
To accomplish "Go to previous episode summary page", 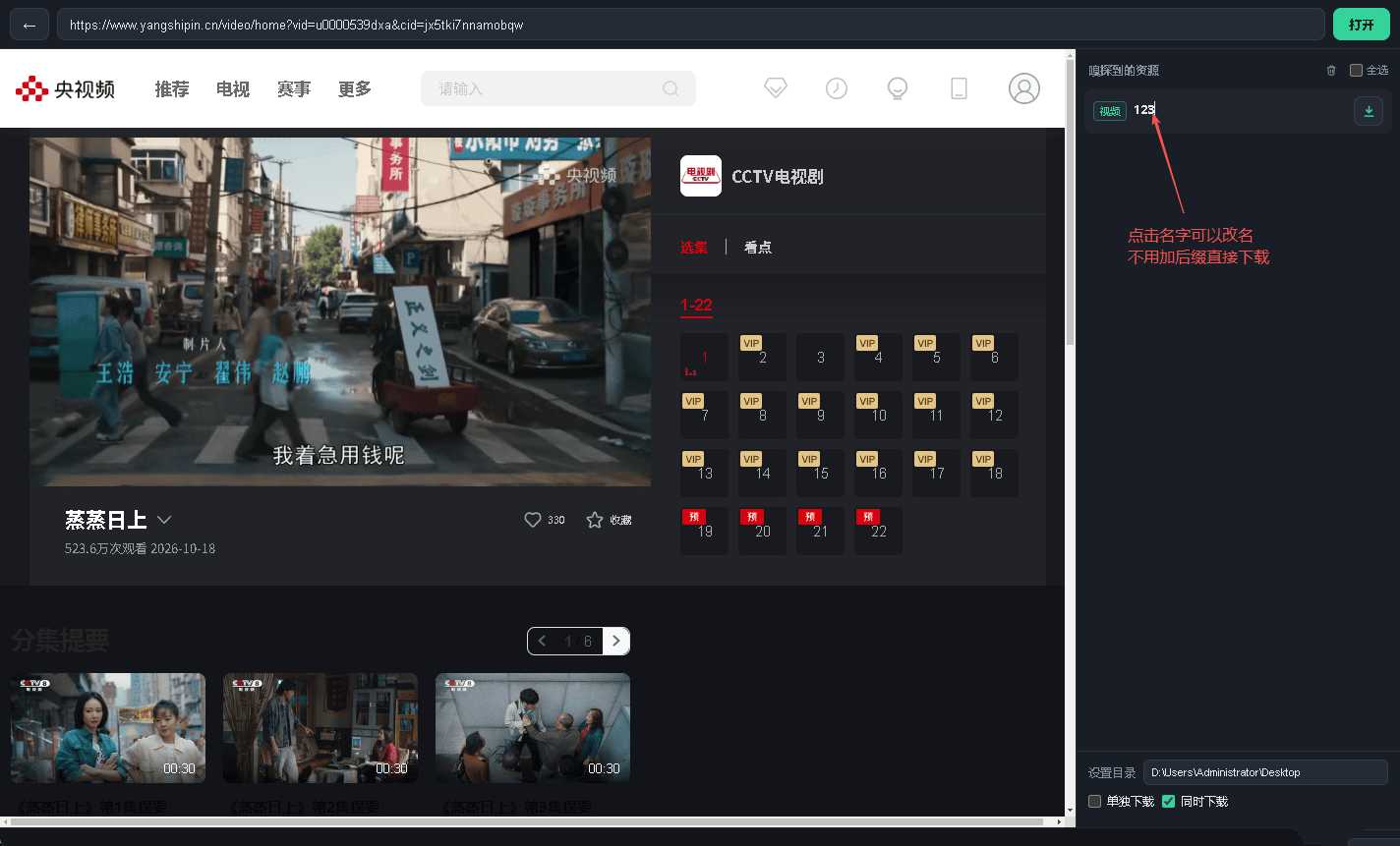I will (x=542, y=641).
